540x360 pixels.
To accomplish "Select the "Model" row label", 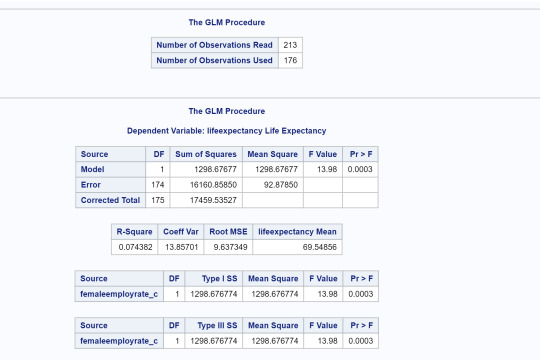I will (92, 169).
